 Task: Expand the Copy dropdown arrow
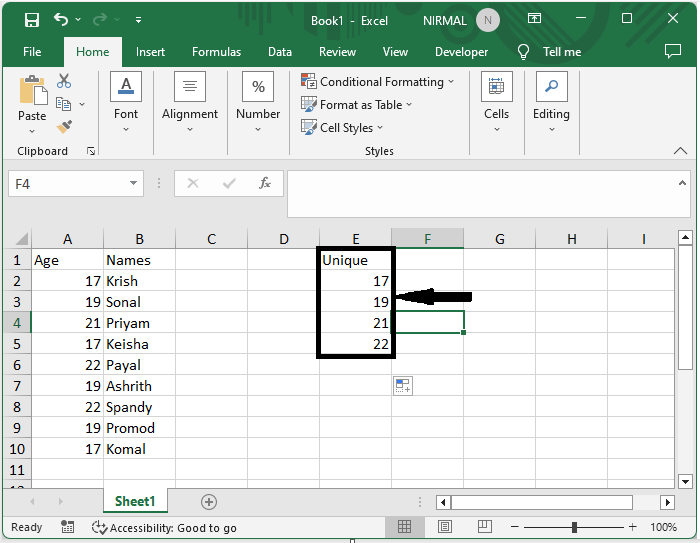pyautogui.click(x=82, y=104)
